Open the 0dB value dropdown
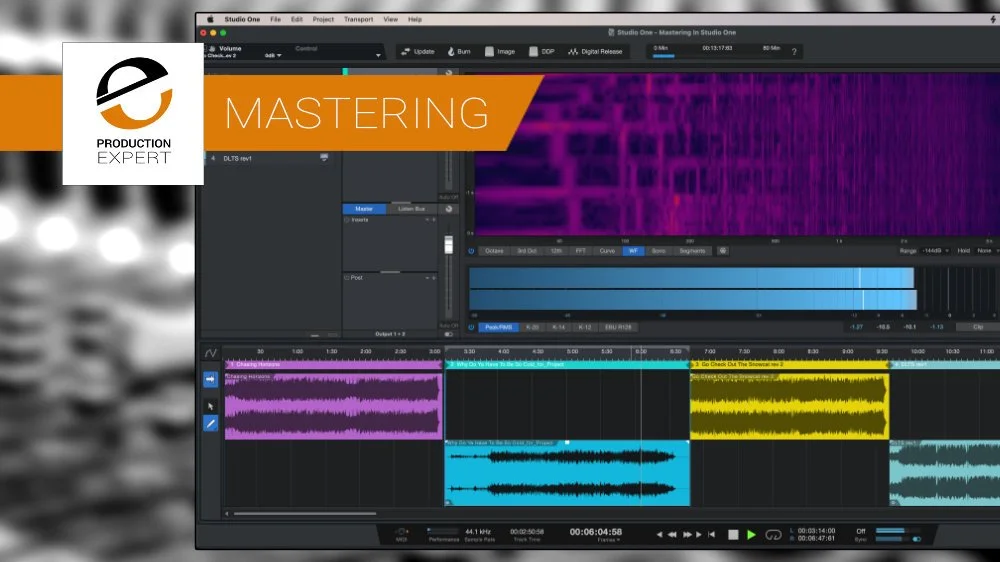1000x562 pixels. click(273, 55)
